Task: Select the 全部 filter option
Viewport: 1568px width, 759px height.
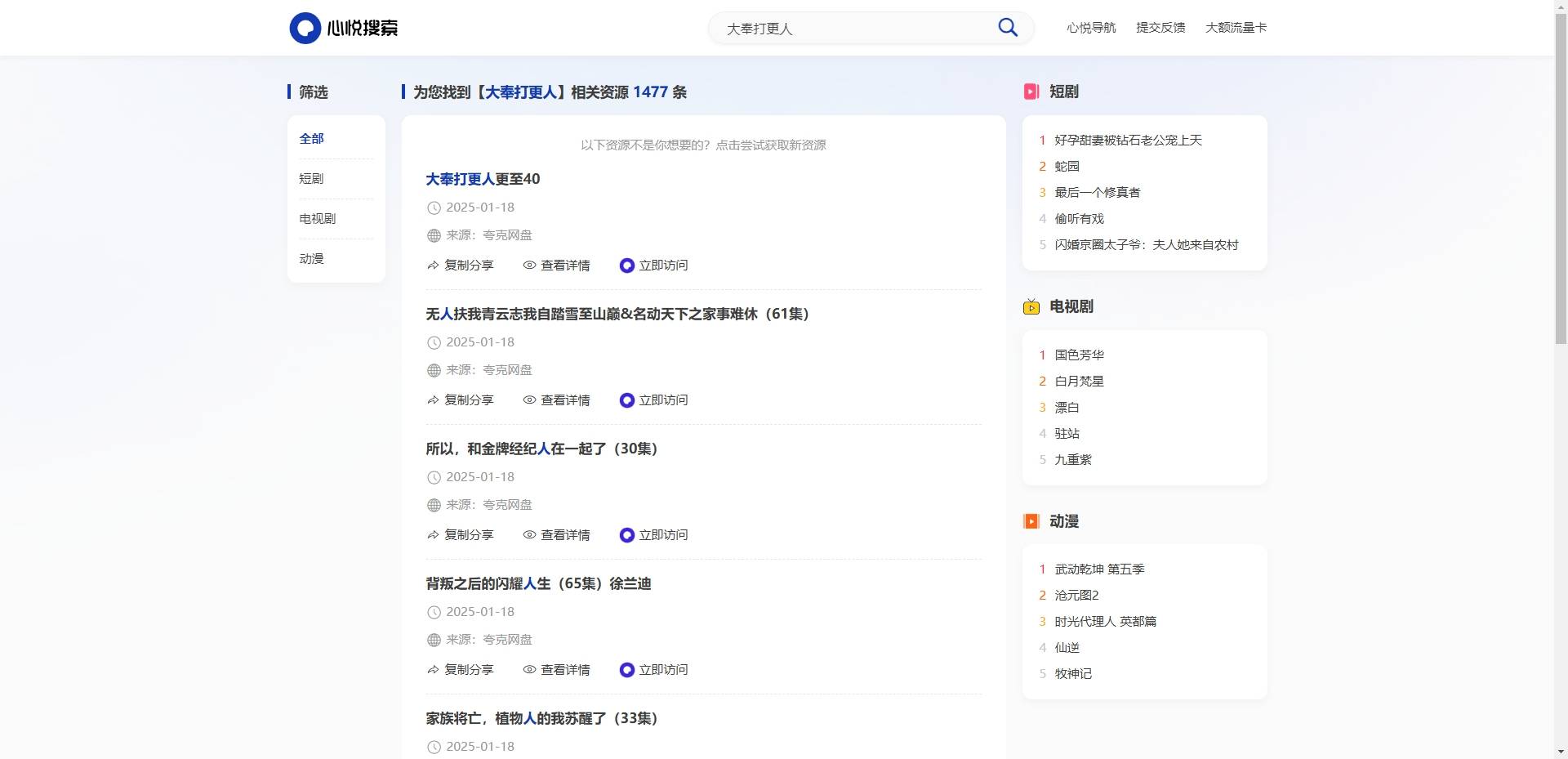Action: (x=311, y=139)
